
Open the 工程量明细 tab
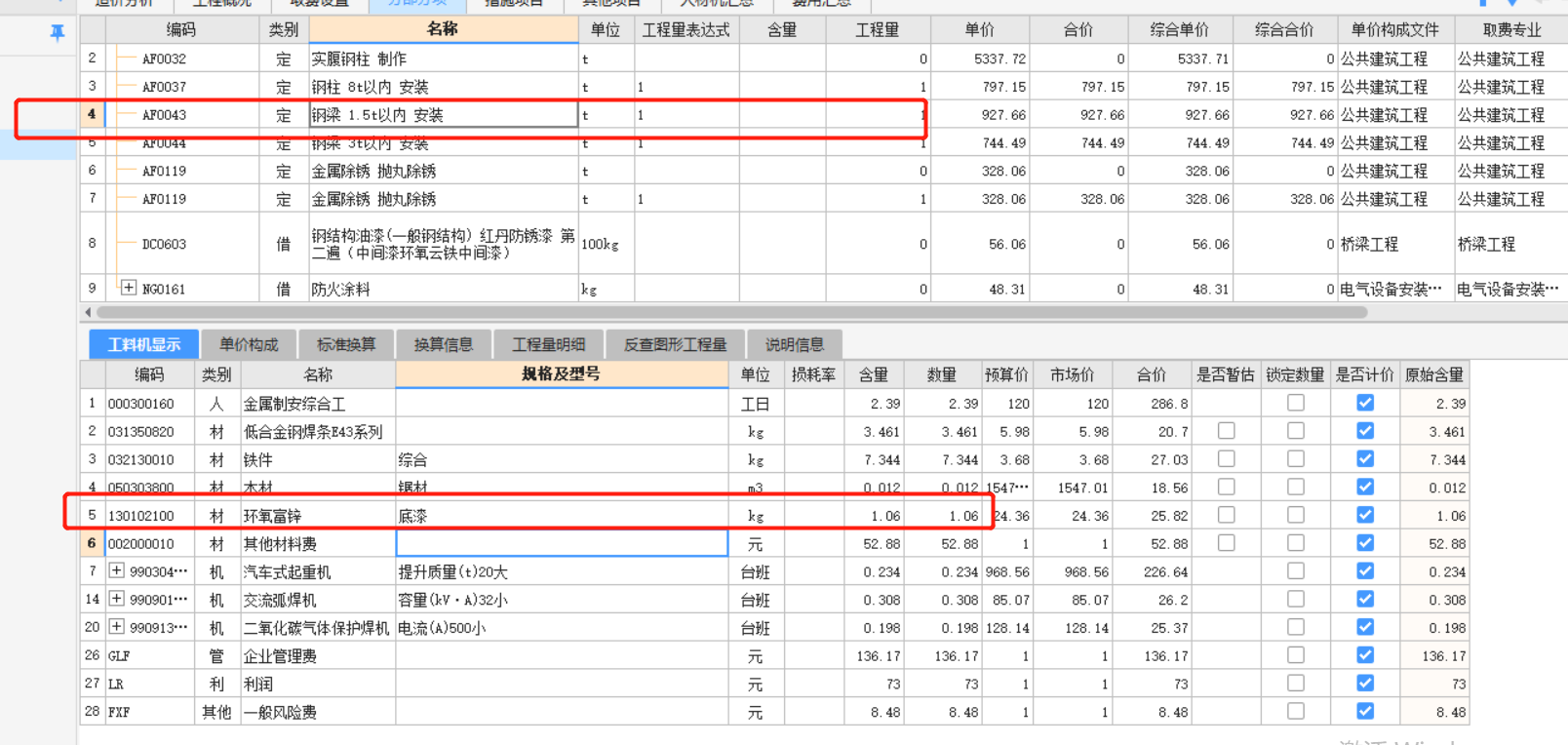(549, 344)
